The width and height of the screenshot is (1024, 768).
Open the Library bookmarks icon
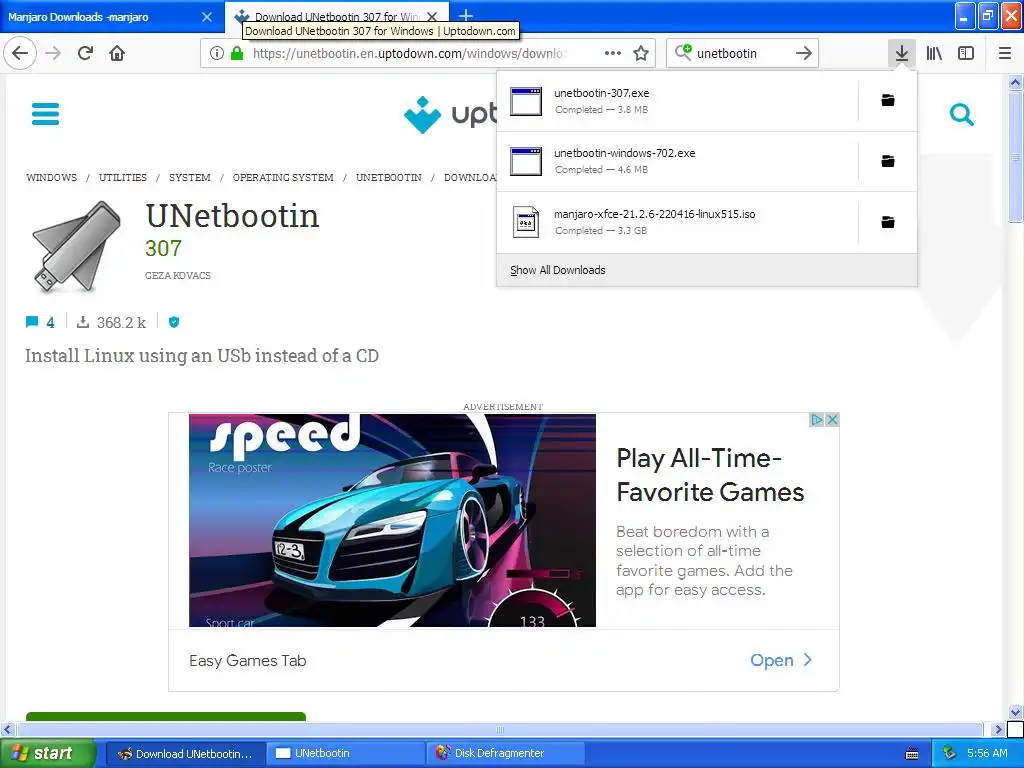[934, 53]
